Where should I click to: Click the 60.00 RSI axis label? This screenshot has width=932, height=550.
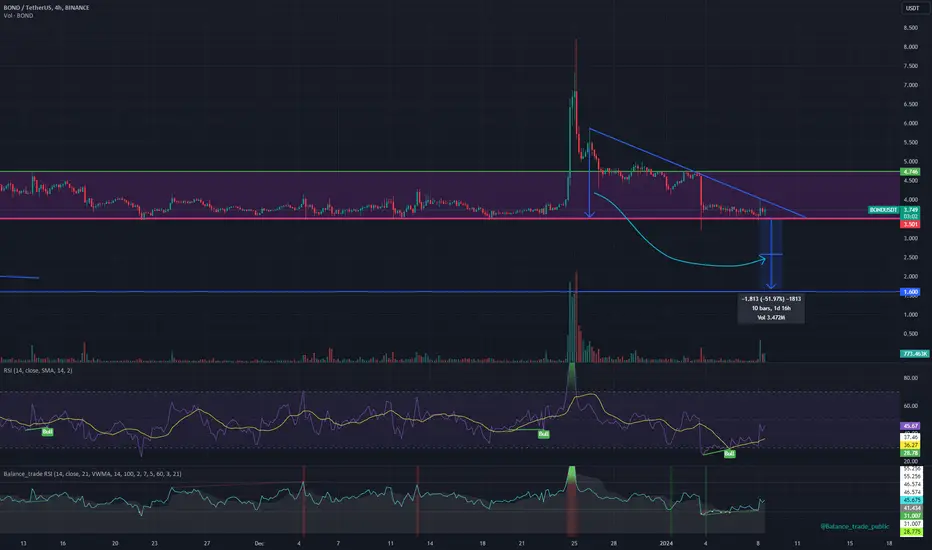point(910,406)
